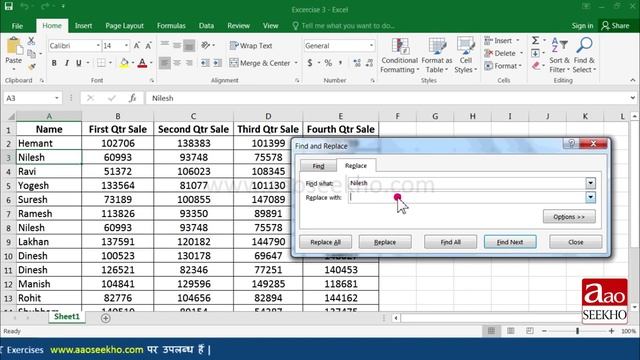Apply Percent Style format
640x360 pixels.
[328, 63]
